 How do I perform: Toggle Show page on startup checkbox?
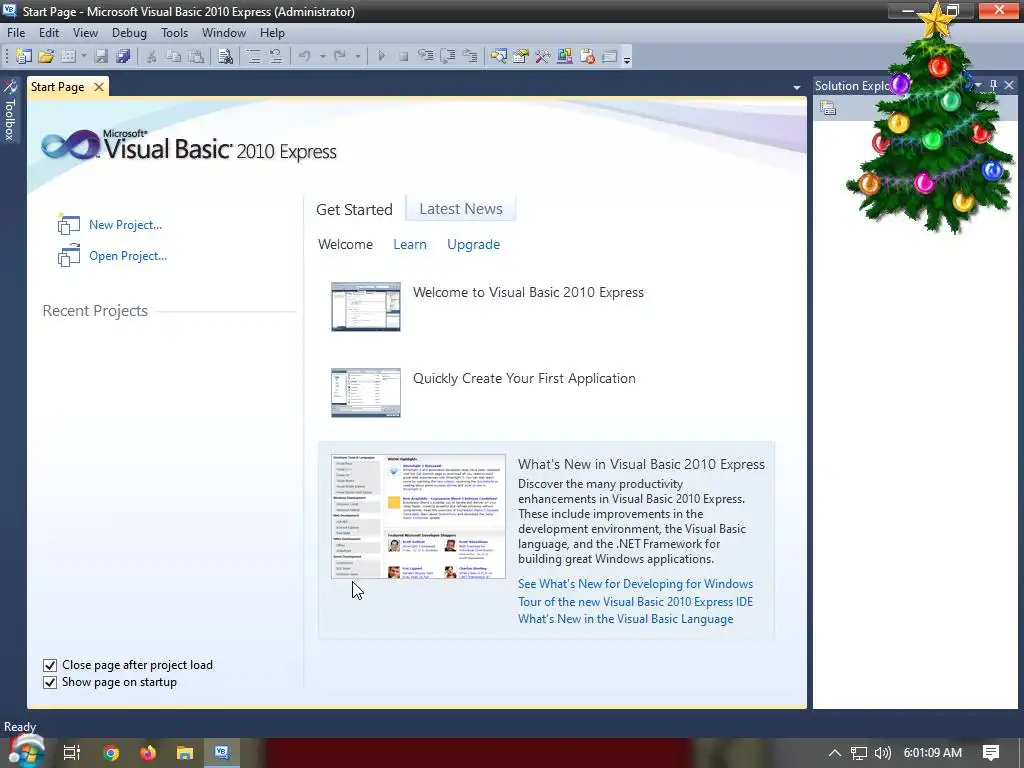(50, 682)
